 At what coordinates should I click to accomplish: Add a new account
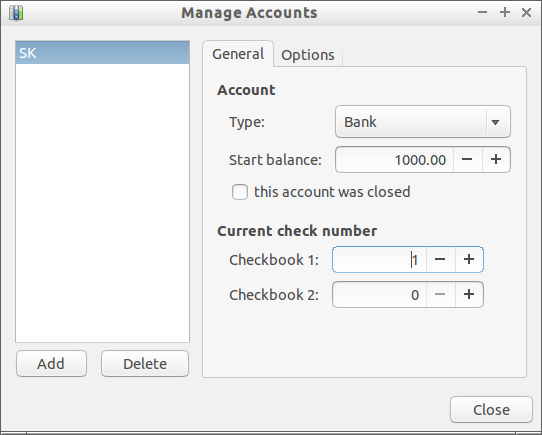pos(51,364)
